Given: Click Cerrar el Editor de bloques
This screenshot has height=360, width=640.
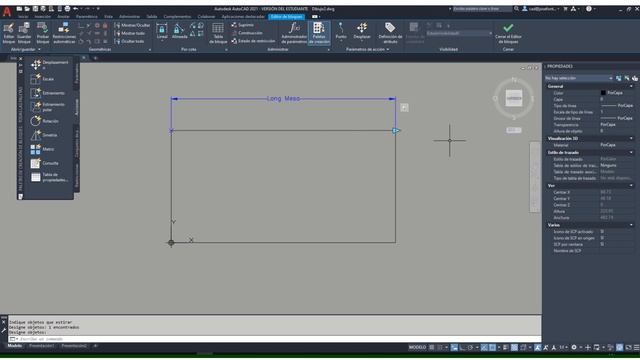Looking at the screenshot, I should (x=508, y=33).
